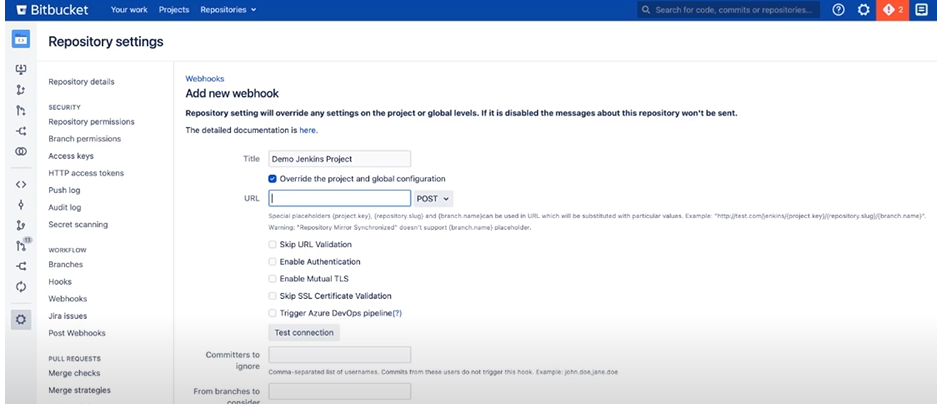Select Repository permissions in settings menu

click(x=91, y=122)
